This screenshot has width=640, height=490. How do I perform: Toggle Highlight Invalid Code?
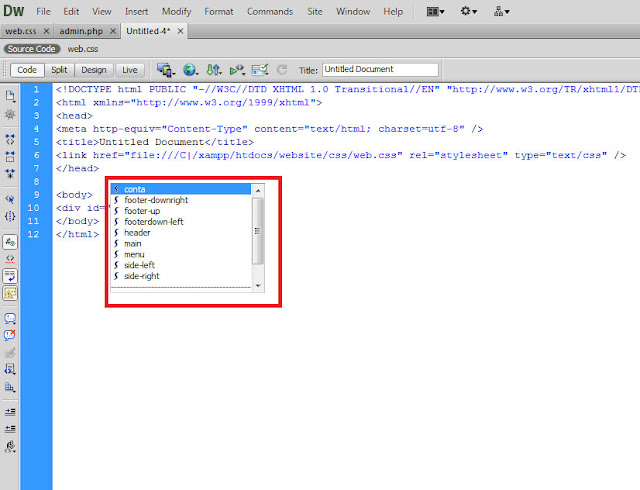pos(10,258)
